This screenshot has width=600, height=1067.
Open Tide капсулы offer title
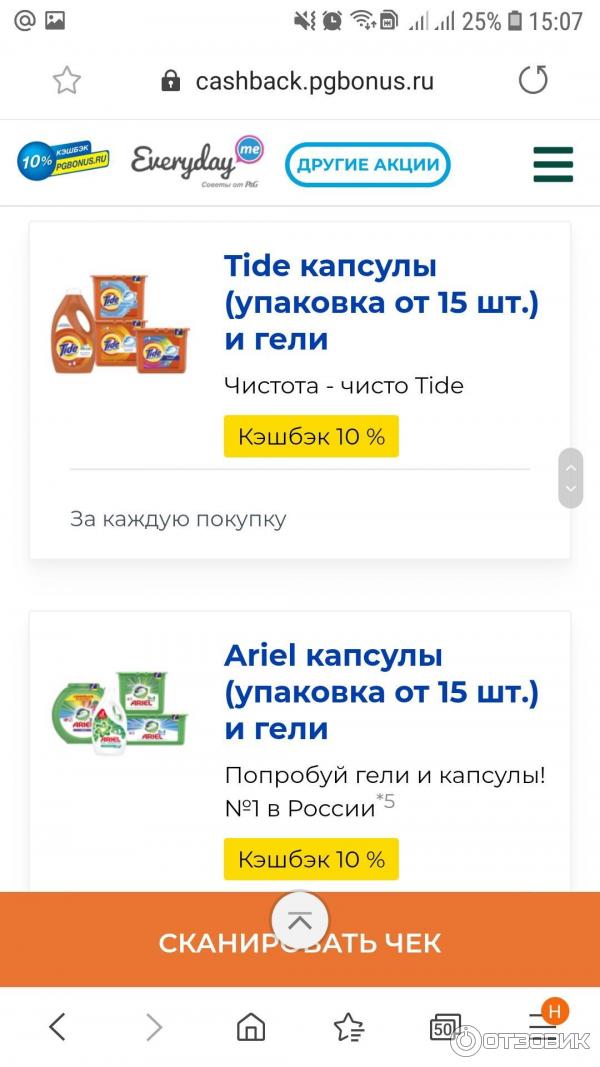point(381,303)
